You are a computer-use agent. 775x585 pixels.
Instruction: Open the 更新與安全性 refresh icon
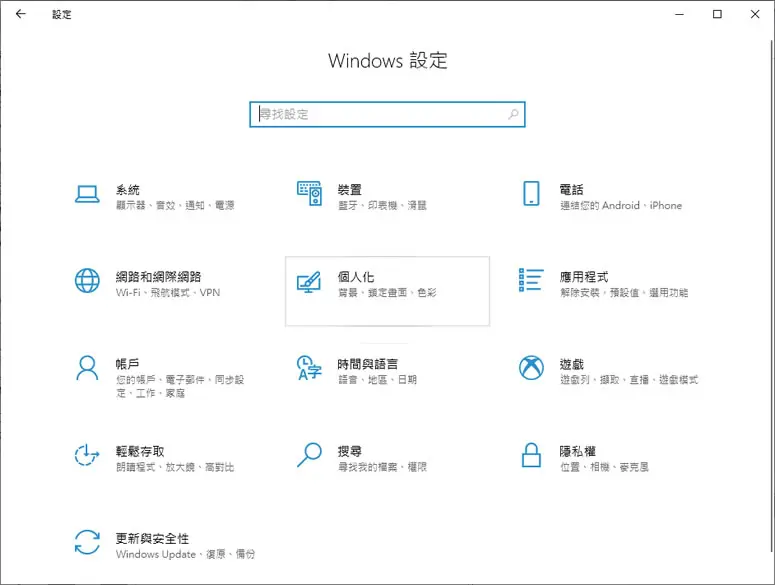(87, 542)
